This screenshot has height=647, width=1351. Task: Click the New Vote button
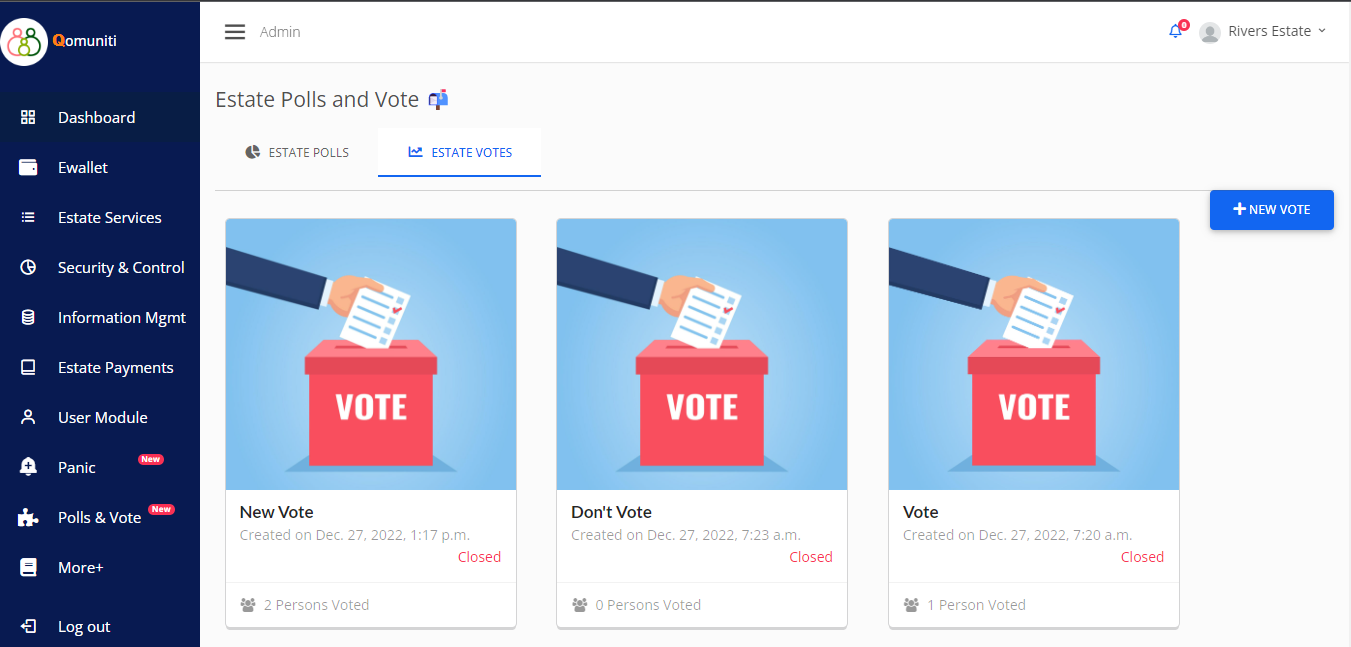(1271, 210)
